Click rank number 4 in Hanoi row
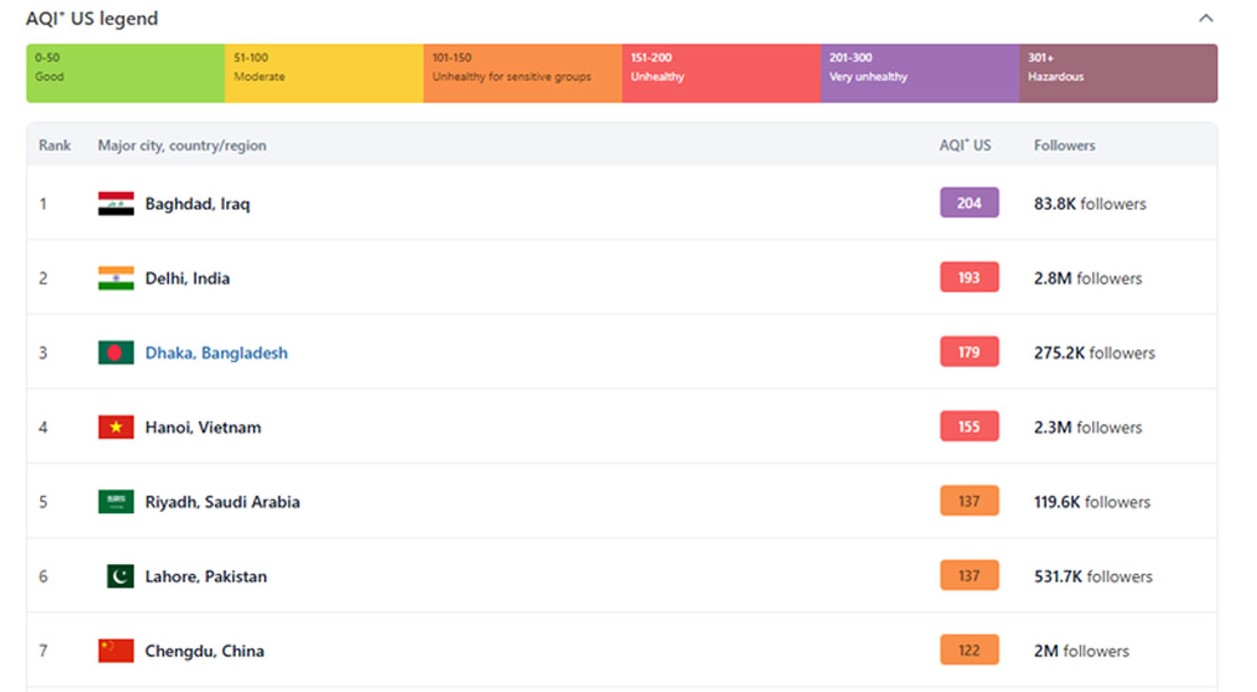This screenshot has height=692, width=1257. point(43,427)
